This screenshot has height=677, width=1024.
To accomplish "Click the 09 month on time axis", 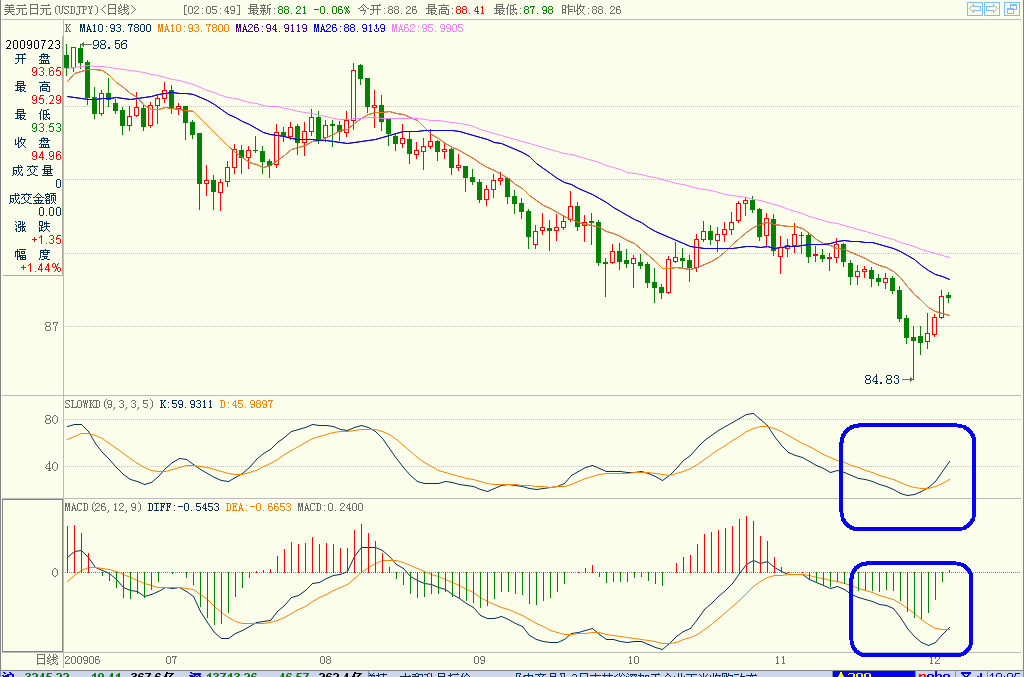I will 479,660.
